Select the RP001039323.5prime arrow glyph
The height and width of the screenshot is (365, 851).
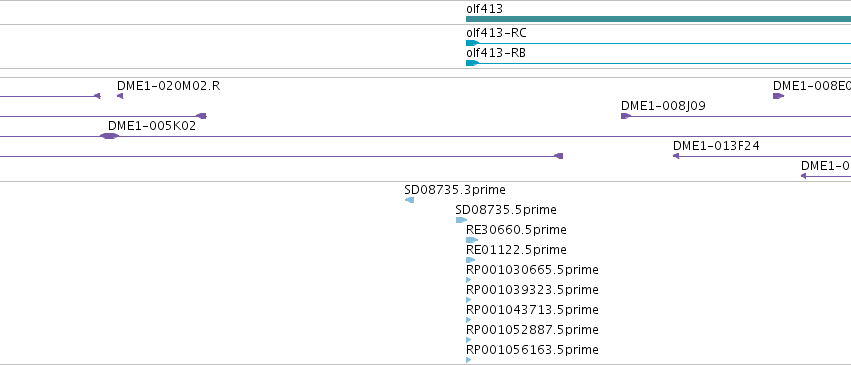[x=468, y=300]
